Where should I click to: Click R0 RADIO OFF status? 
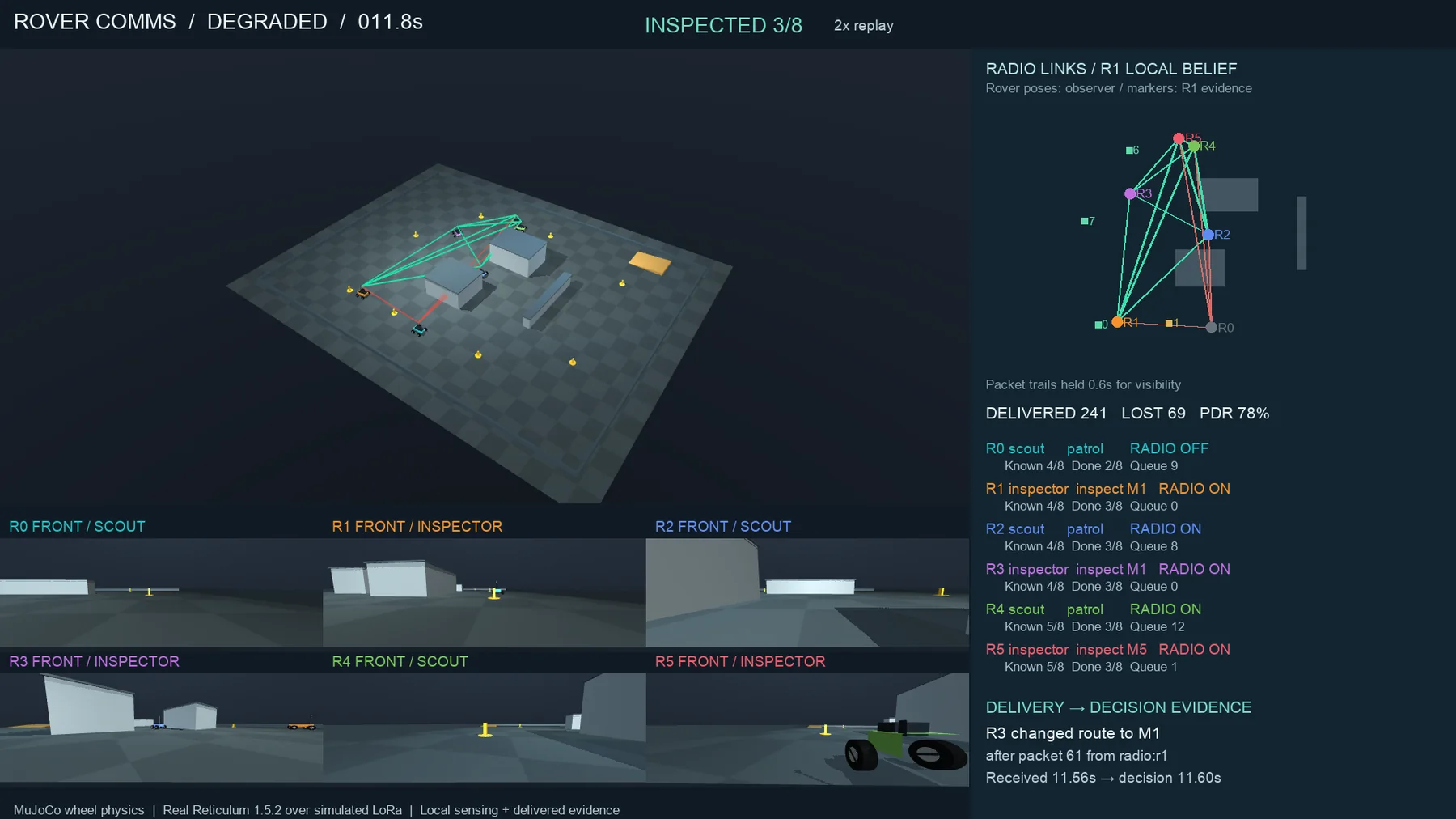click(x=1169, y=448)
